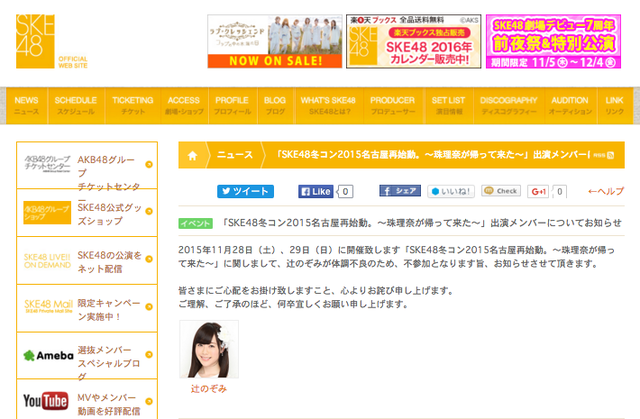Click arrow bullet on goods shop row
The height and width of the screenshot is (419, 640).
pyautogui.click(x=149, y=211)
